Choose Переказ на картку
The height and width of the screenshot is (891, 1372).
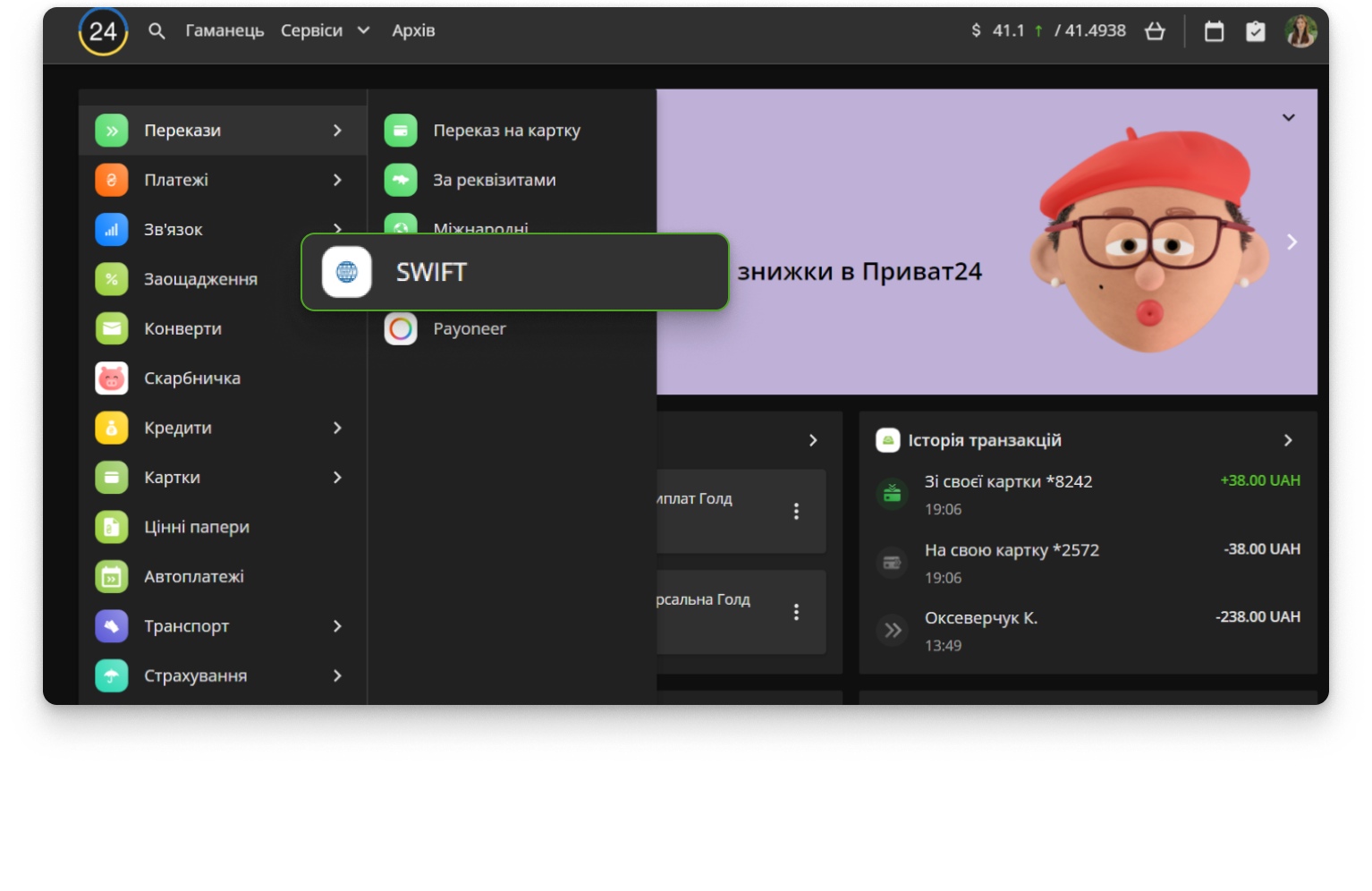coord(506,131)
